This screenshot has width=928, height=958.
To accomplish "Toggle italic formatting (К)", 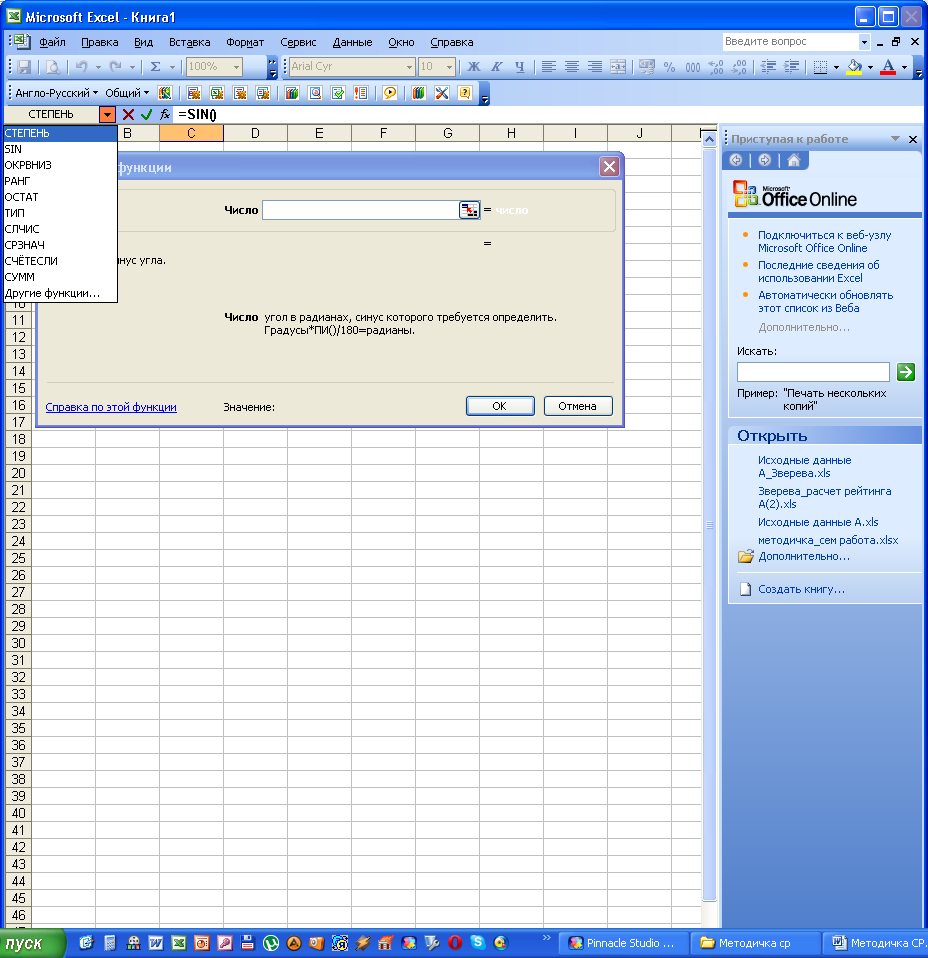I will pyautogui.click(x=497, y=67).
